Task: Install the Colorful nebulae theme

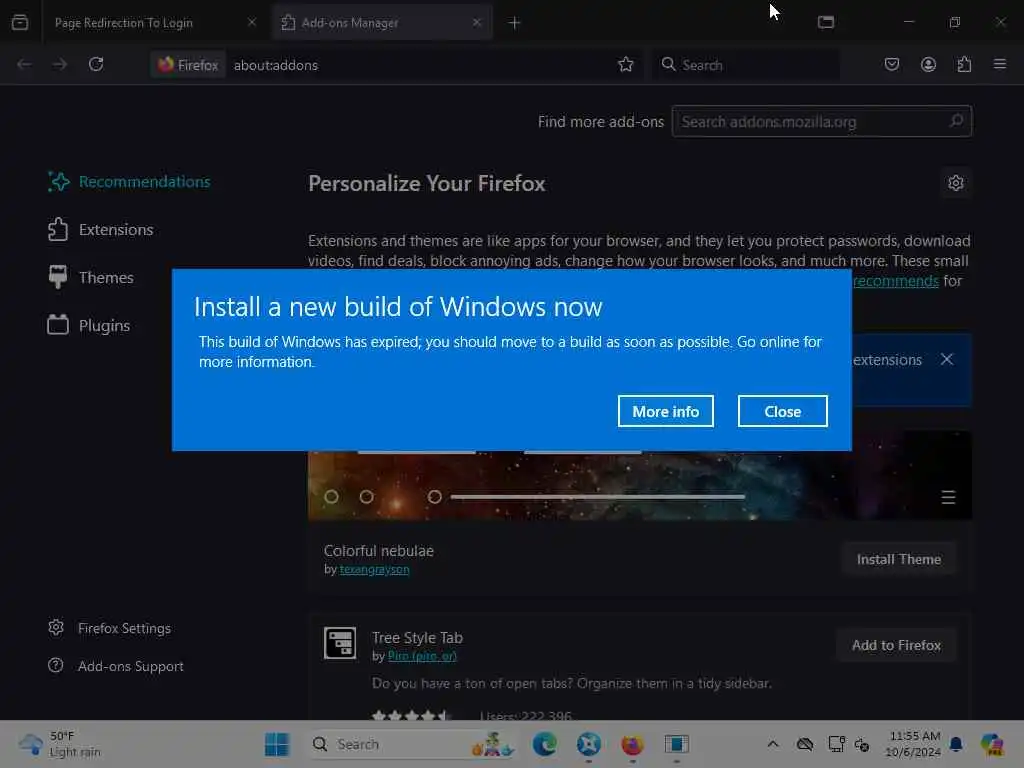Action: tap(899, 559)
